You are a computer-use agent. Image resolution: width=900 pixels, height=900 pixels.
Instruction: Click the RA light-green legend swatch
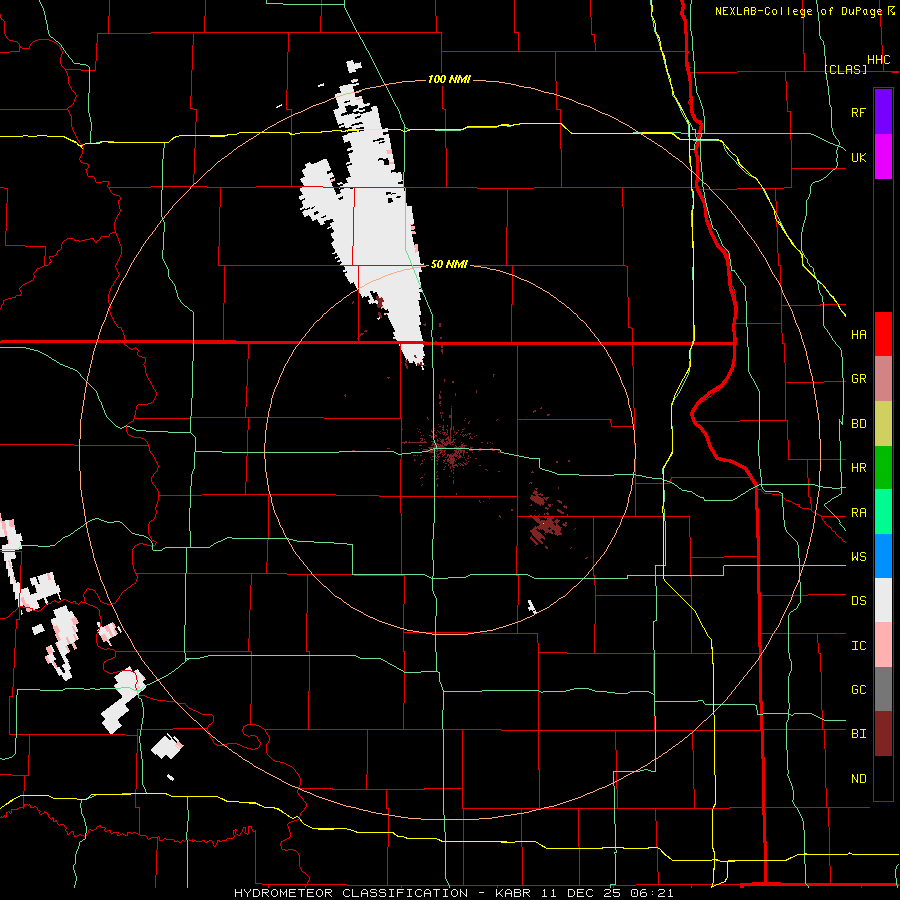pyautogui.click(x=883, y=512)
